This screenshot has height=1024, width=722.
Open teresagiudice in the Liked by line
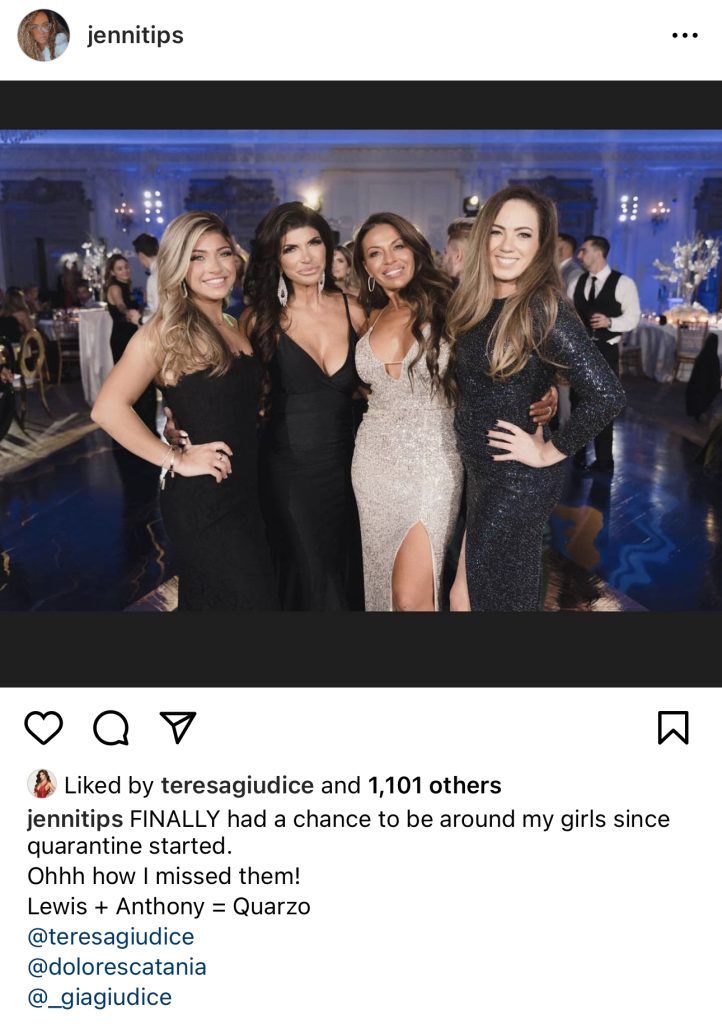click(238, 785)
